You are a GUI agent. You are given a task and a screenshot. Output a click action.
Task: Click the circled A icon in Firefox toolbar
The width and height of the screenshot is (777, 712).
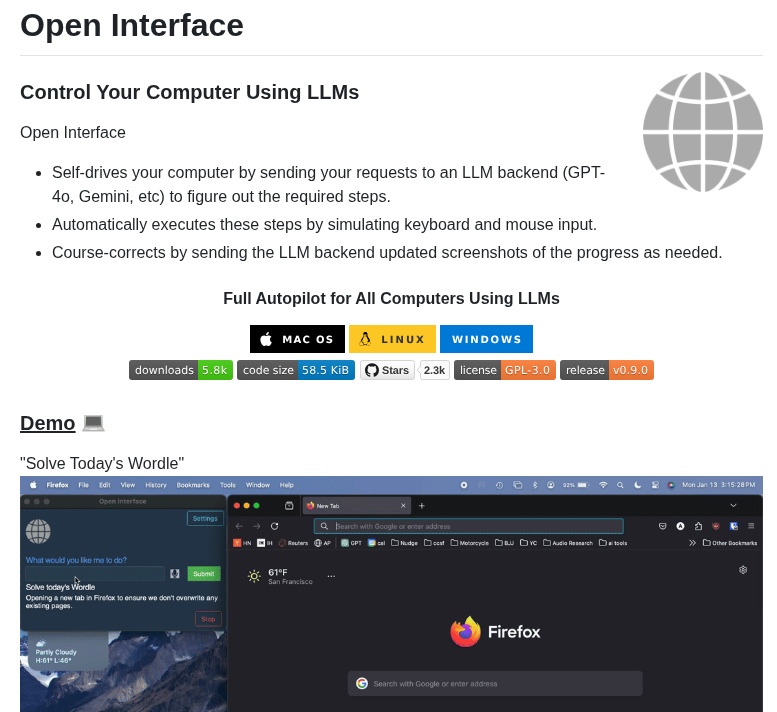(x=680, y=526)
